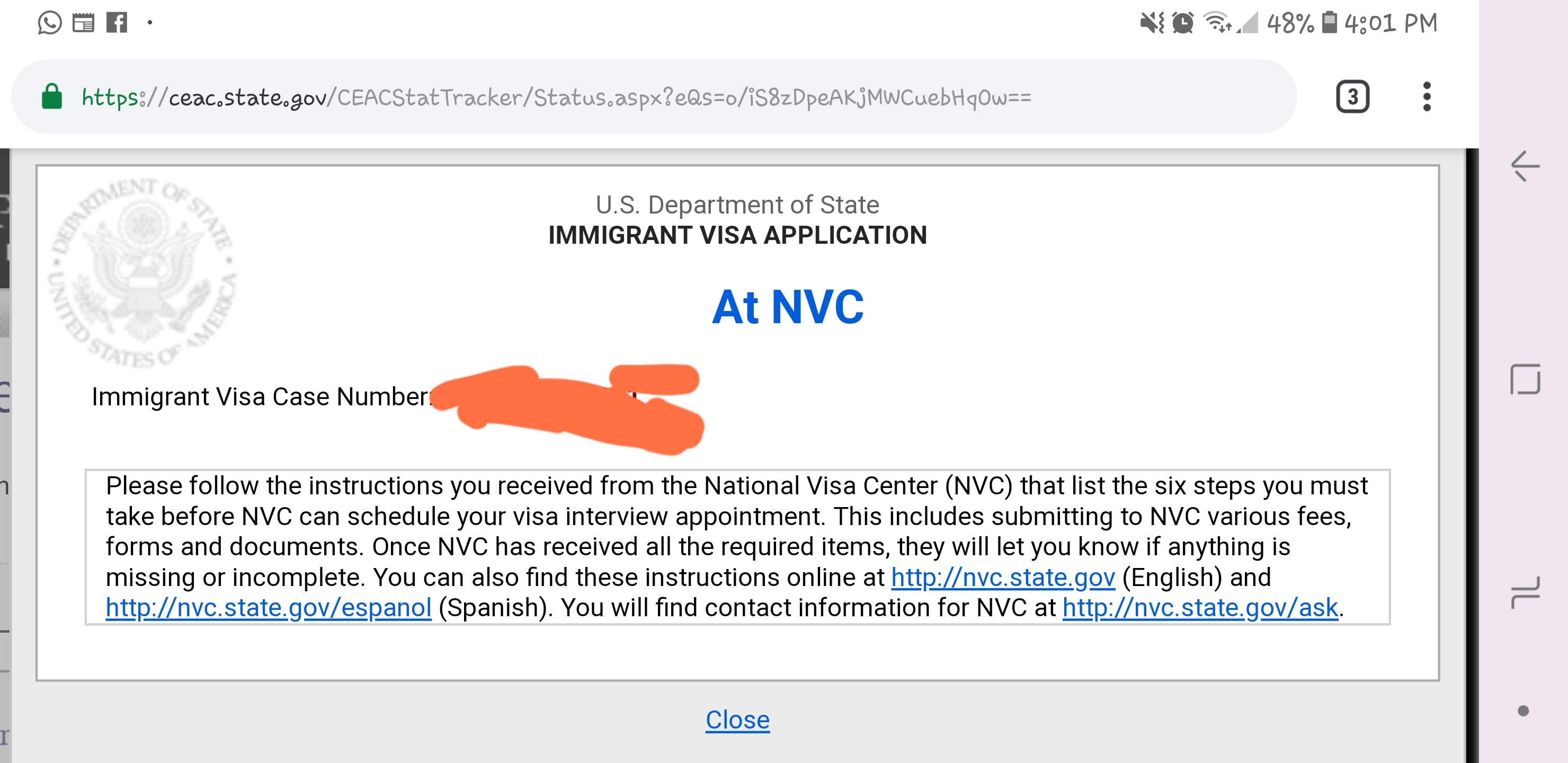Tap the navigation bar back arrow
The image size is (1568, 763).
tap(1526, 166)
